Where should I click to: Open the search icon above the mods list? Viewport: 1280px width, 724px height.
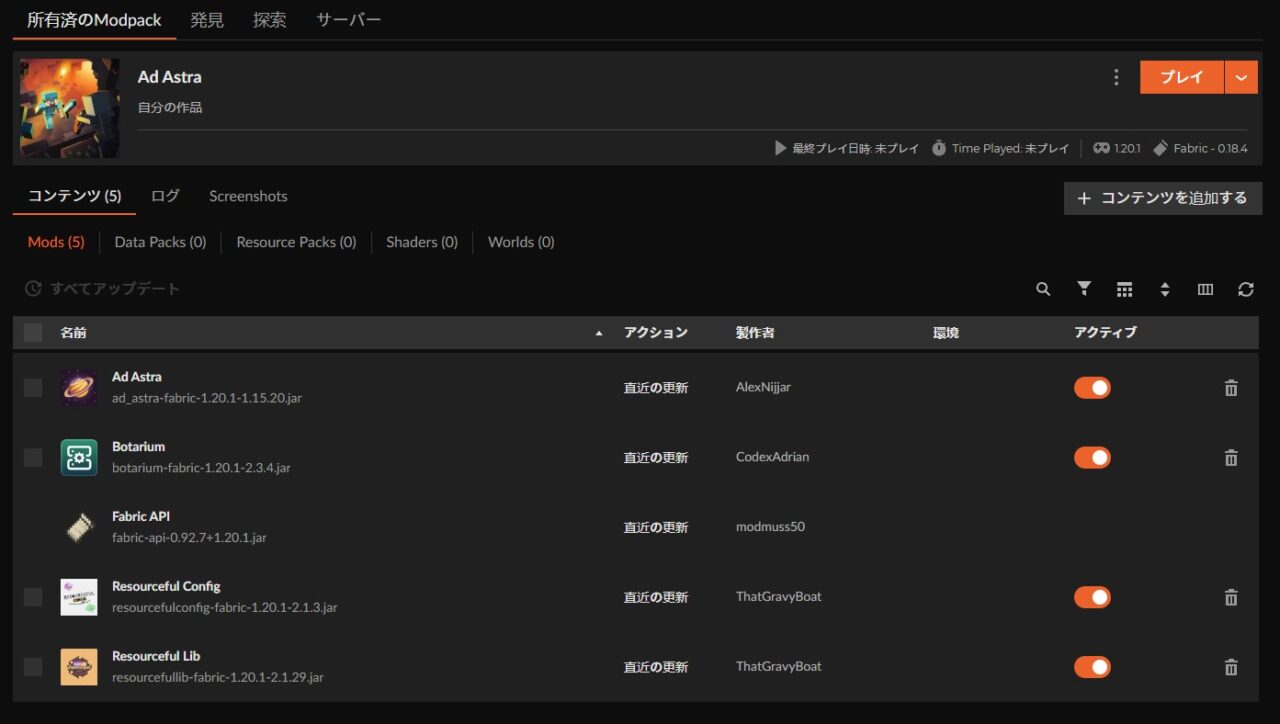click(1043, 289)
